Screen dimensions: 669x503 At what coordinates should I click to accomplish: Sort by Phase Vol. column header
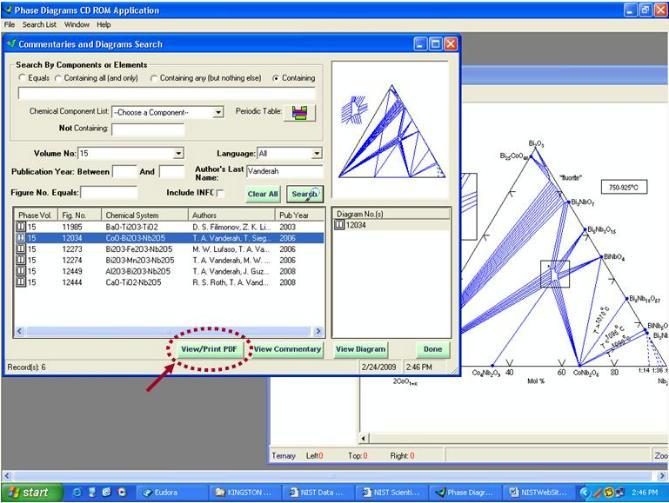click(x=36, y=215)
